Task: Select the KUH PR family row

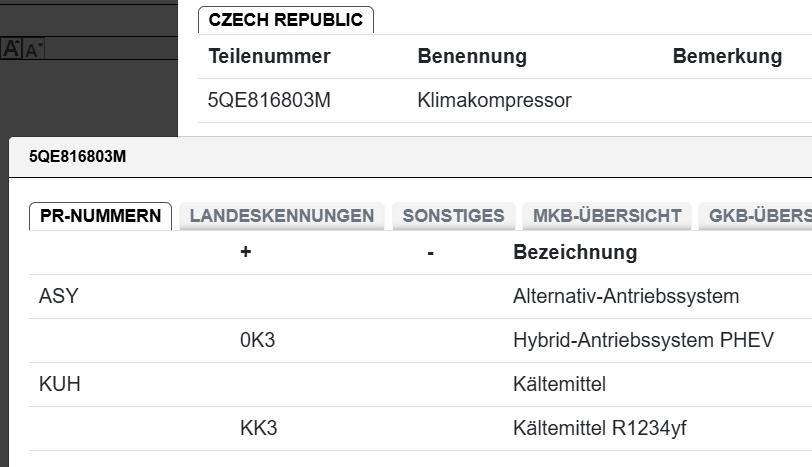Action: (x=59, y=384)
